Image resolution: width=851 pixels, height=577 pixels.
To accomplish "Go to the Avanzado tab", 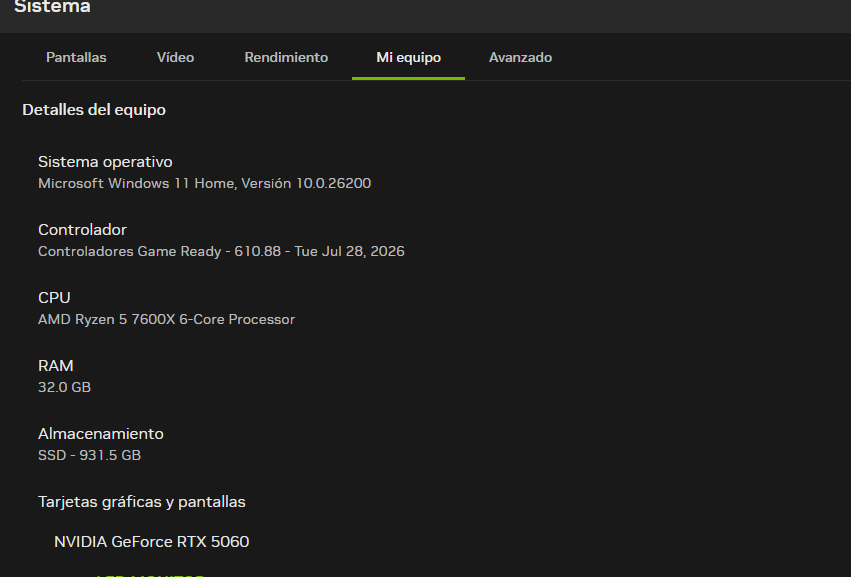I will coord(520,58).
